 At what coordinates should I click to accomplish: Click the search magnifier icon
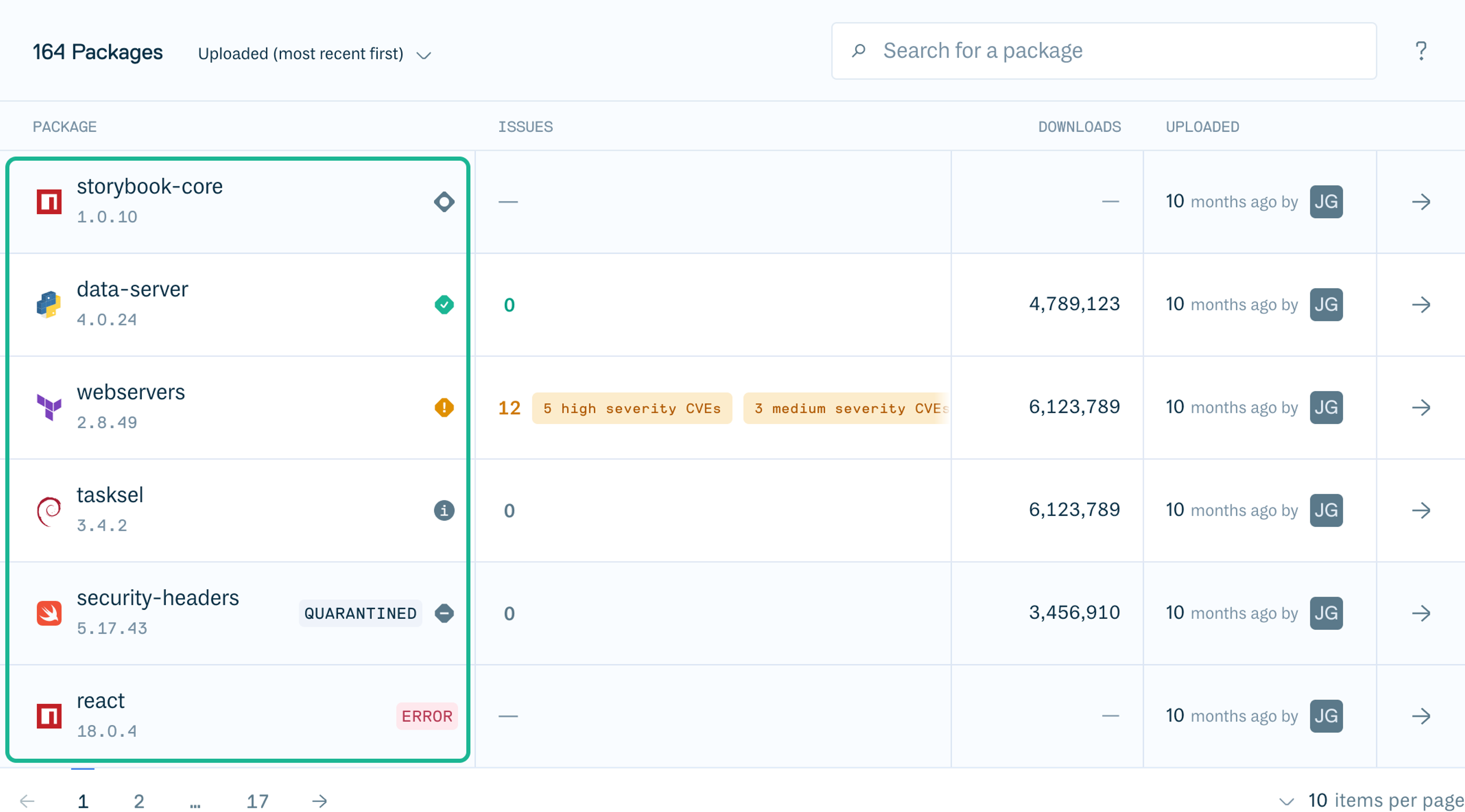click(x=859, y=51)
